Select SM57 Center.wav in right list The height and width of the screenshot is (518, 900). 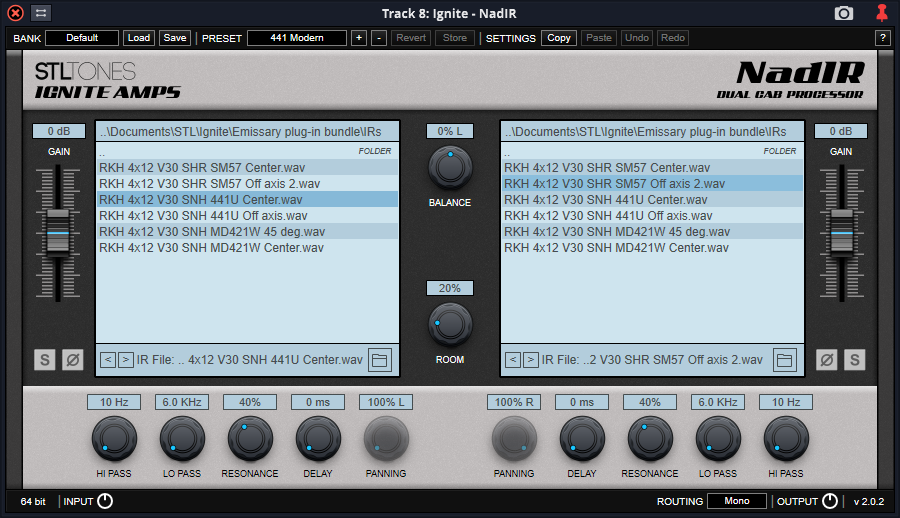click(x=652, y=168)
